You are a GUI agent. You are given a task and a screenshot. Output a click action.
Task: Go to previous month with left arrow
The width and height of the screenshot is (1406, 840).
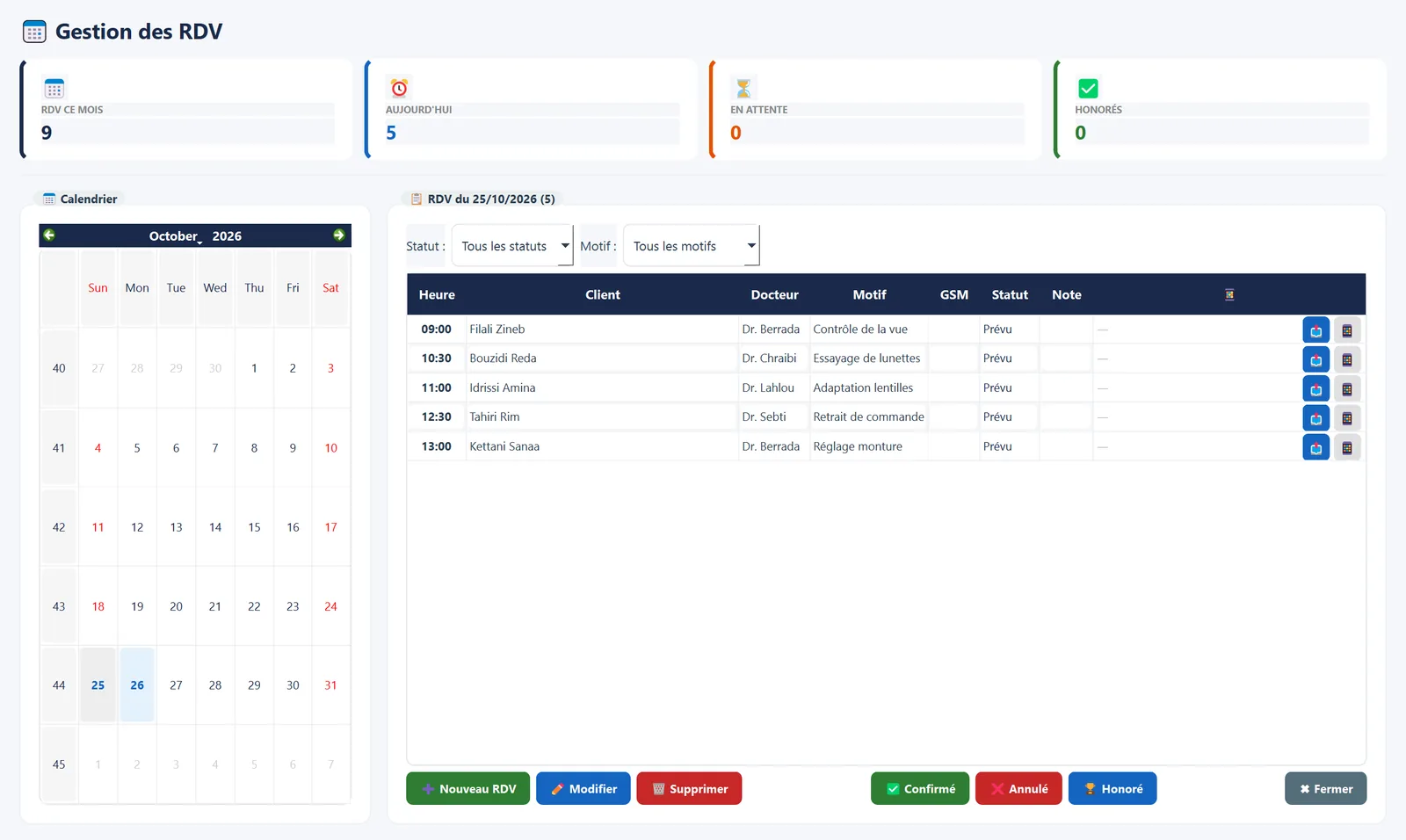[x=49, y=235]
